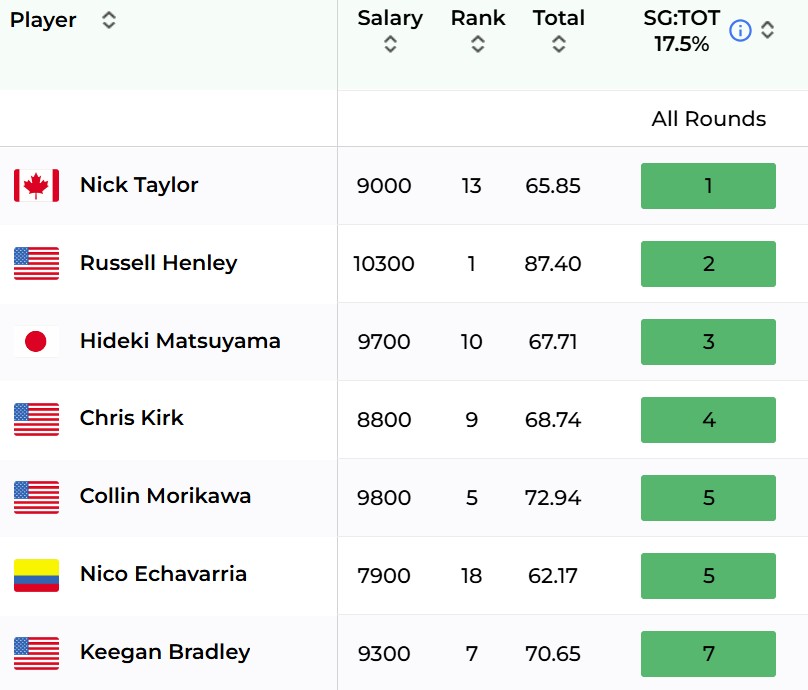
Task: Click the green cell ranked 1
Action: (x=708, y=186)
